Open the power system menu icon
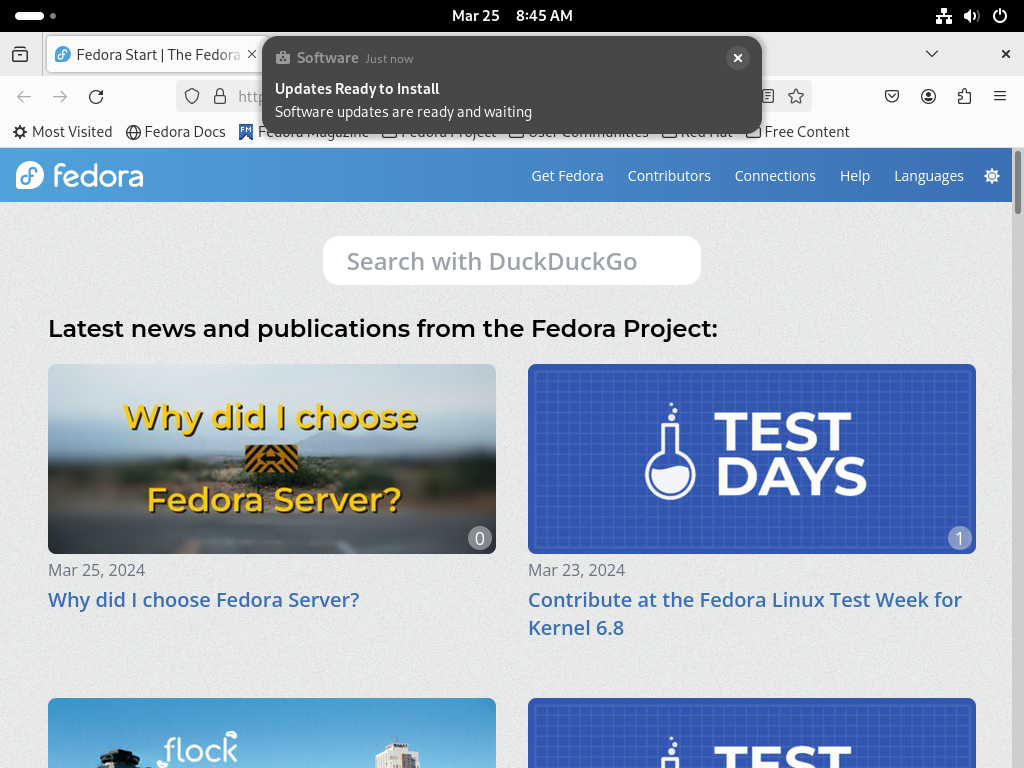Image resolution: width=1024 pixels, height=768 pixels. [1000, 16]
